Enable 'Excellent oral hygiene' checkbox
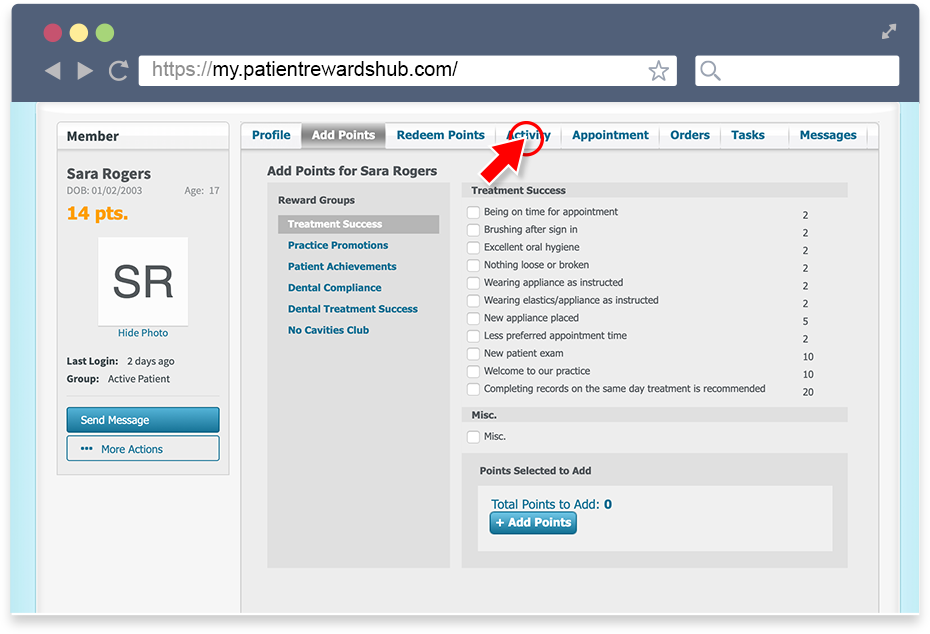Image resolution: width=930 pixels, height=634 pixels. (473, 248)
